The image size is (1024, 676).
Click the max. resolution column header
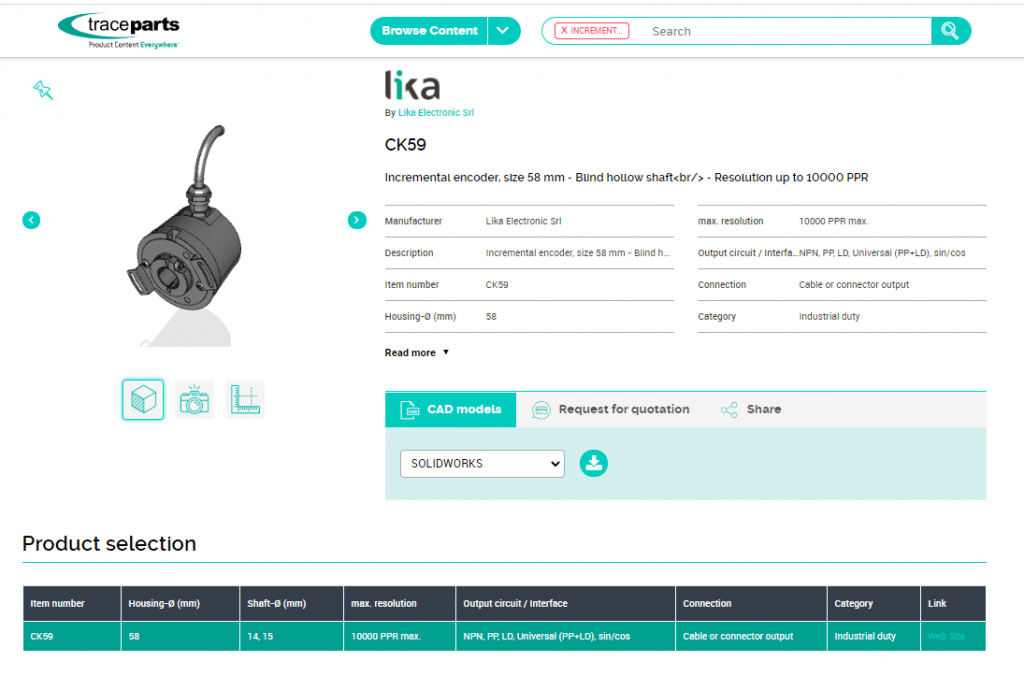(x=400, y=604)
